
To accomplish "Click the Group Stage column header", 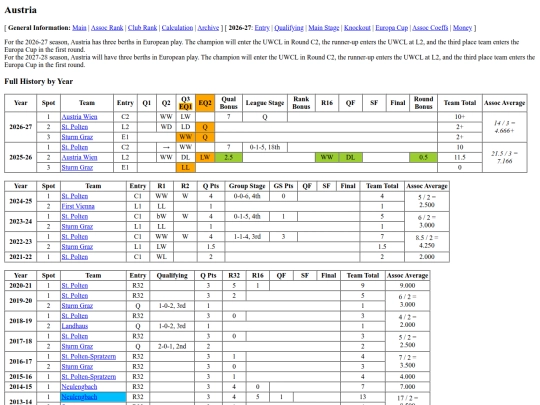I will [247, 186].
